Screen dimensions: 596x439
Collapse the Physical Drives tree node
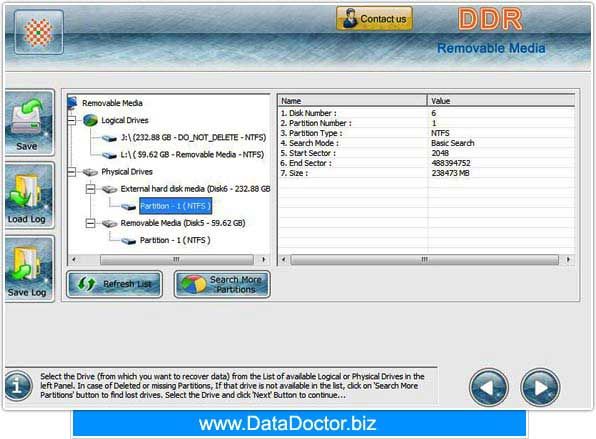tap(71, 172)
